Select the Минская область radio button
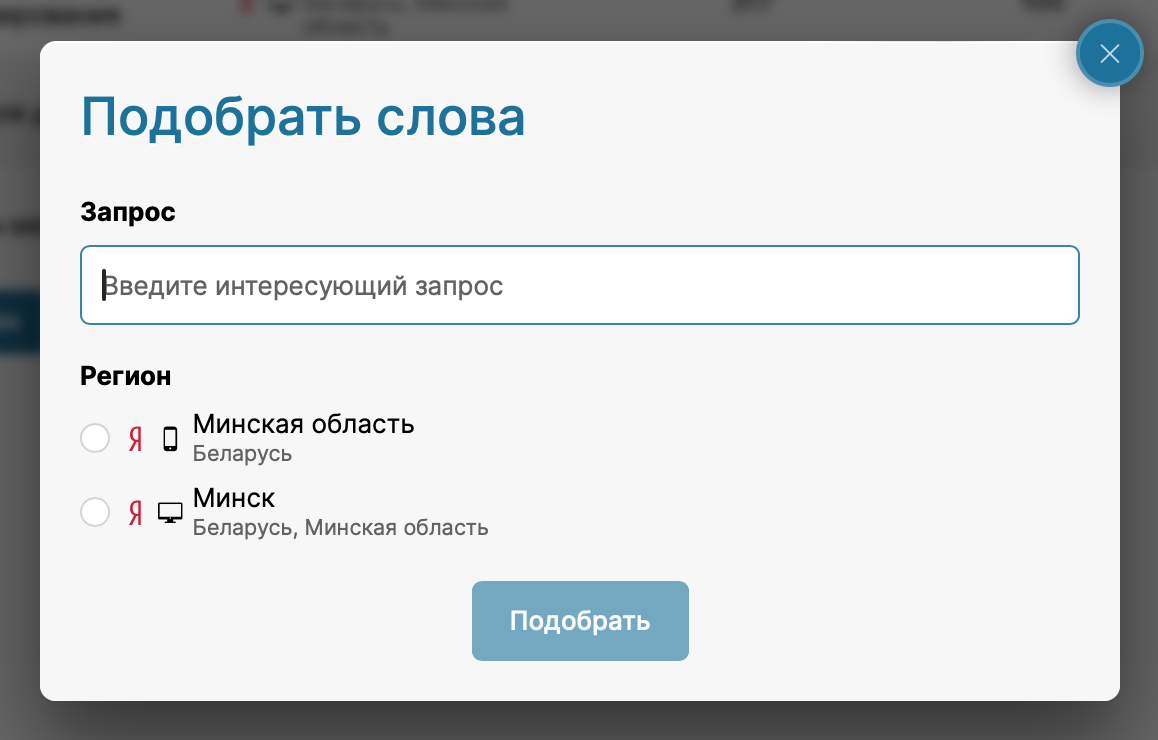 (x=95, y=438)
